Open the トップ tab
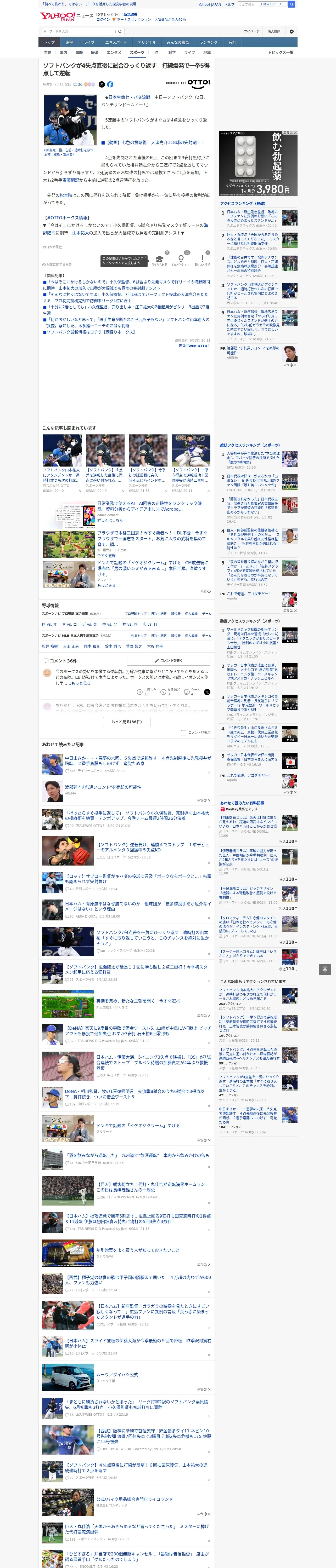The height and width of the screenshot is (1568, 336). tap(49, 43)
